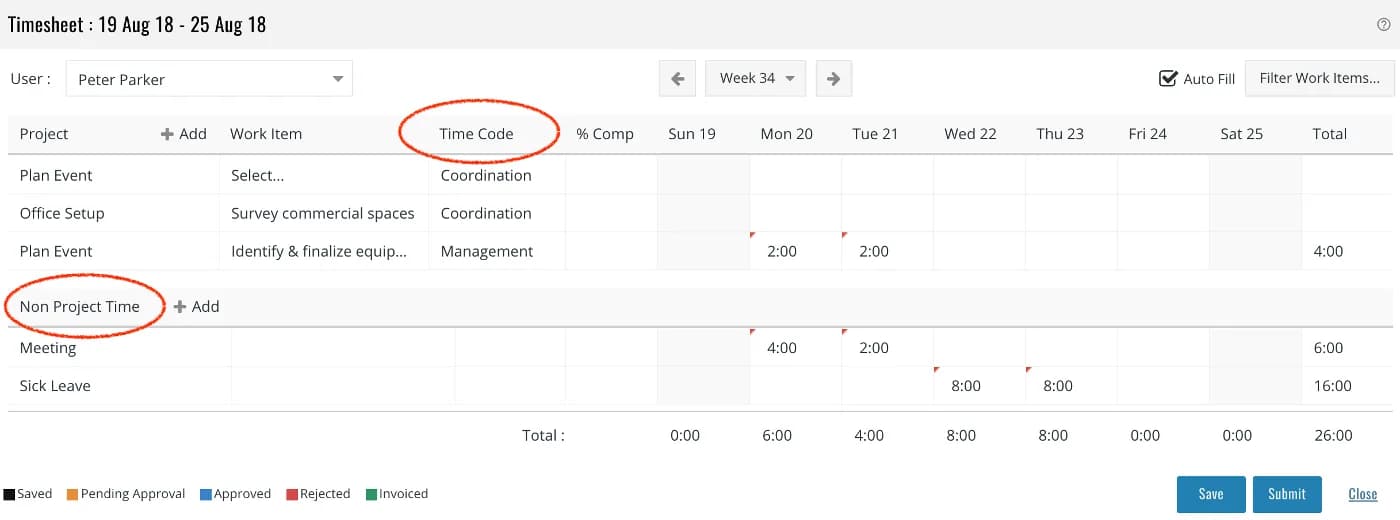Go to next week with right arrow
The image size is (1400, 520).
click(834, 78)
